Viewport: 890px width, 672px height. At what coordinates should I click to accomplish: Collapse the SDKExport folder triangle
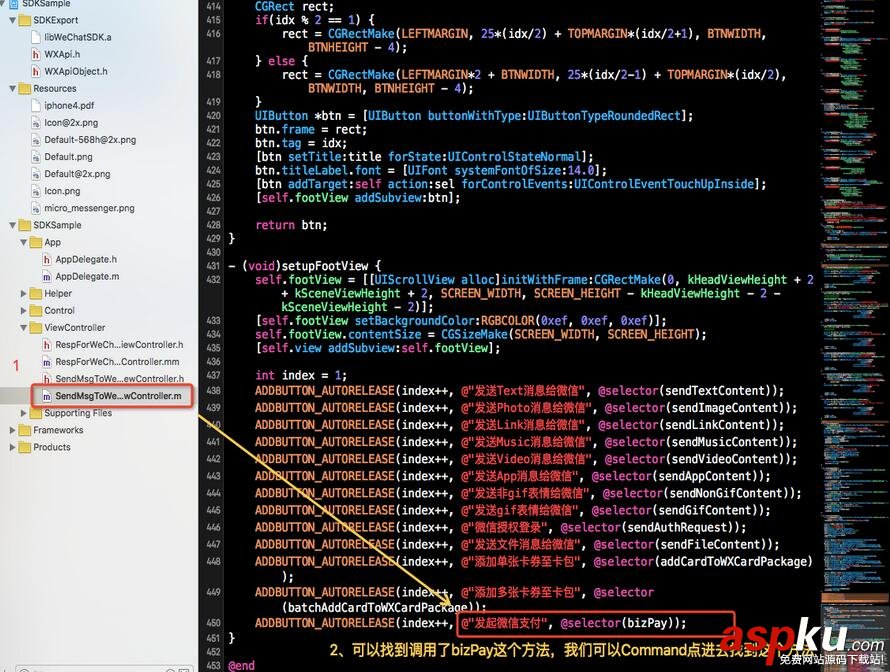12,20
